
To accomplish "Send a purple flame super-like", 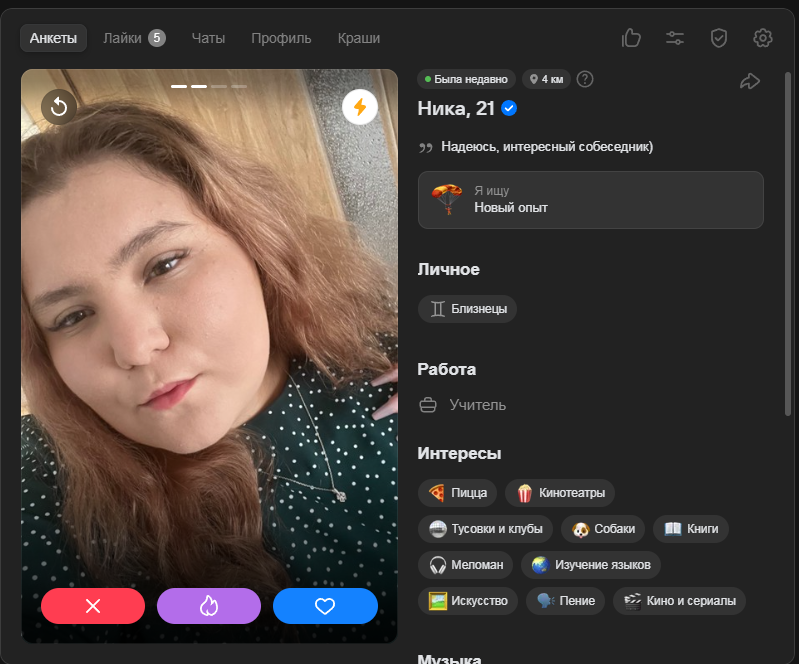I will click(x=209, y=606).
